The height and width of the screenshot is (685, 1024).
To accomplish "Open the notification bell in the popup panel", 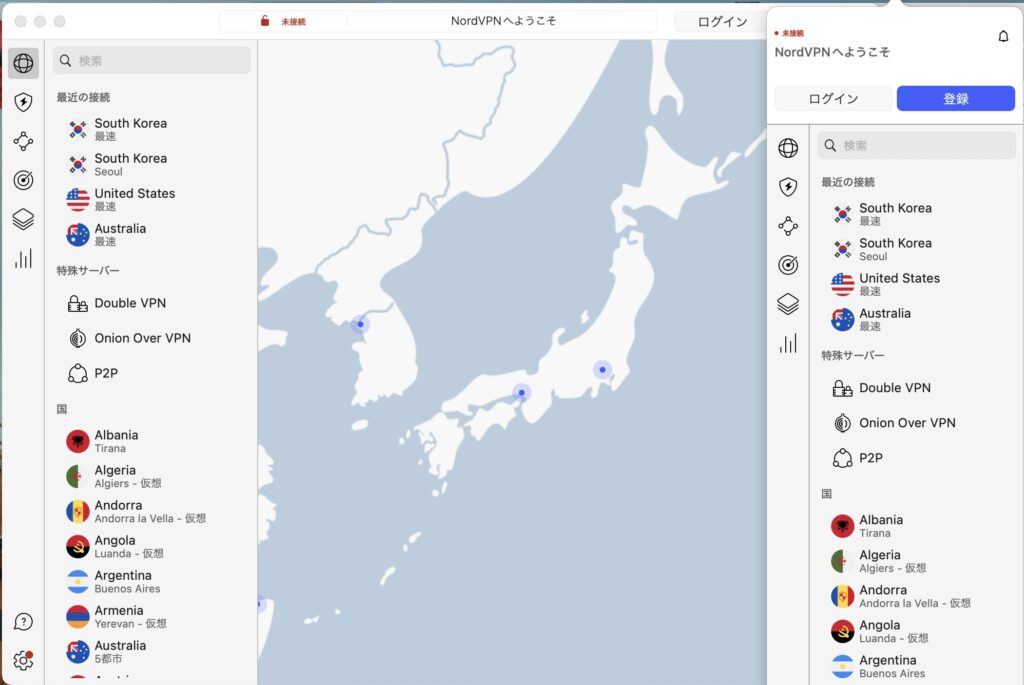I will click(x=1003, y=36).
